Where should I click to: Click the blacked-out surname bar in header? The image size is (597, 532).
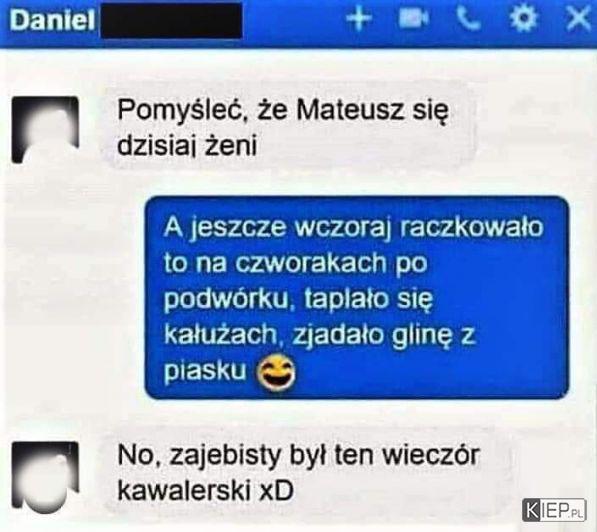pos(171,21)
